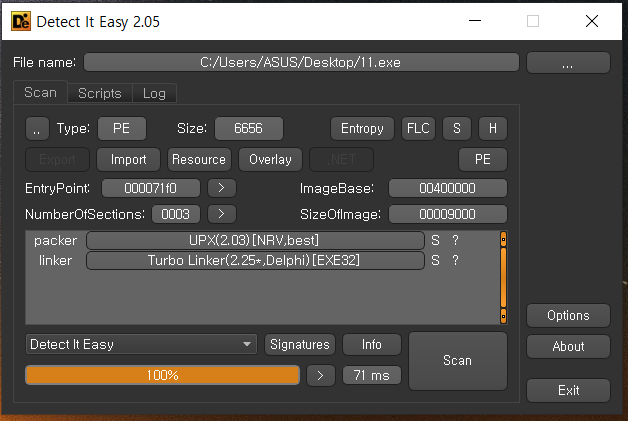Click the scrollbar up arrow in results
628x421 pixels.
503,240
